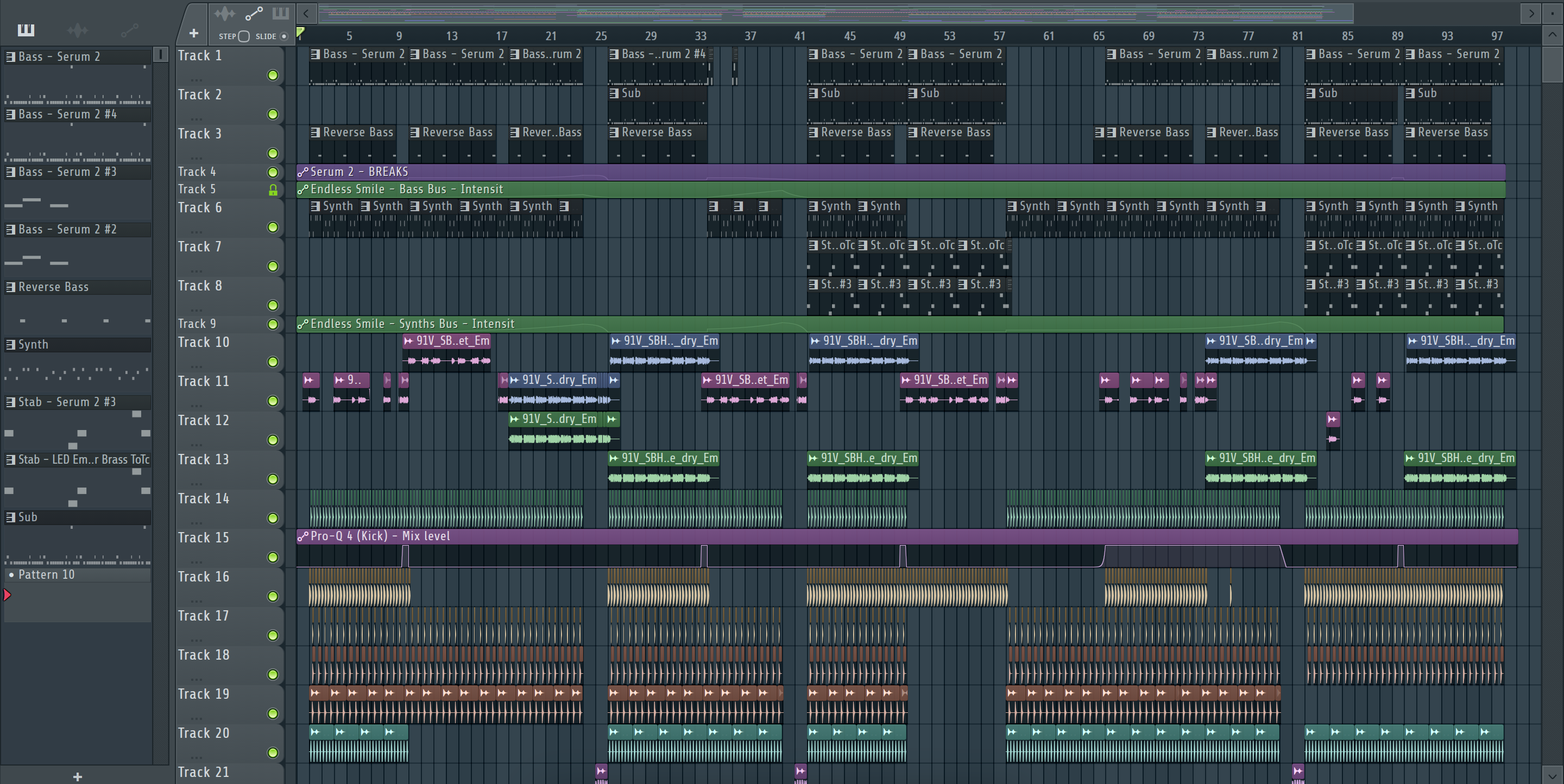
Task: Click the vertical scrollbar up arrow
Action: coord(1553,35)
